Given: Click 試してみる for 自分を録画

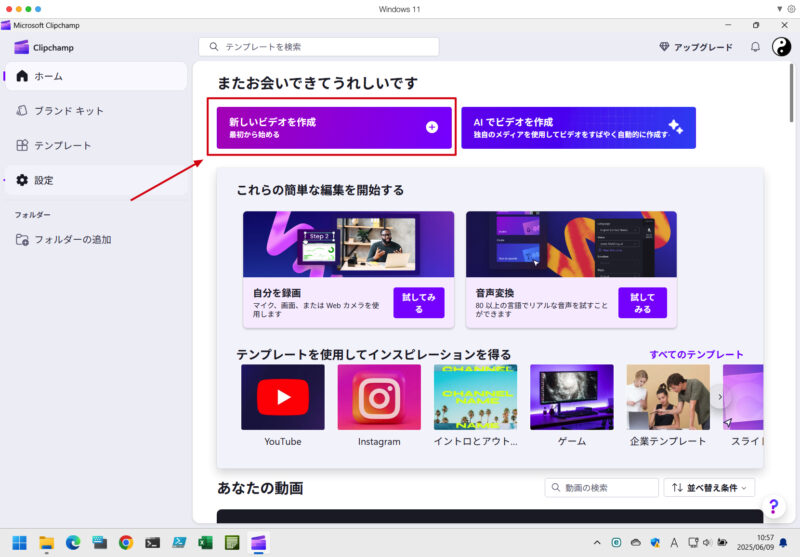Looking at the screenshot, I should [419, 303].
